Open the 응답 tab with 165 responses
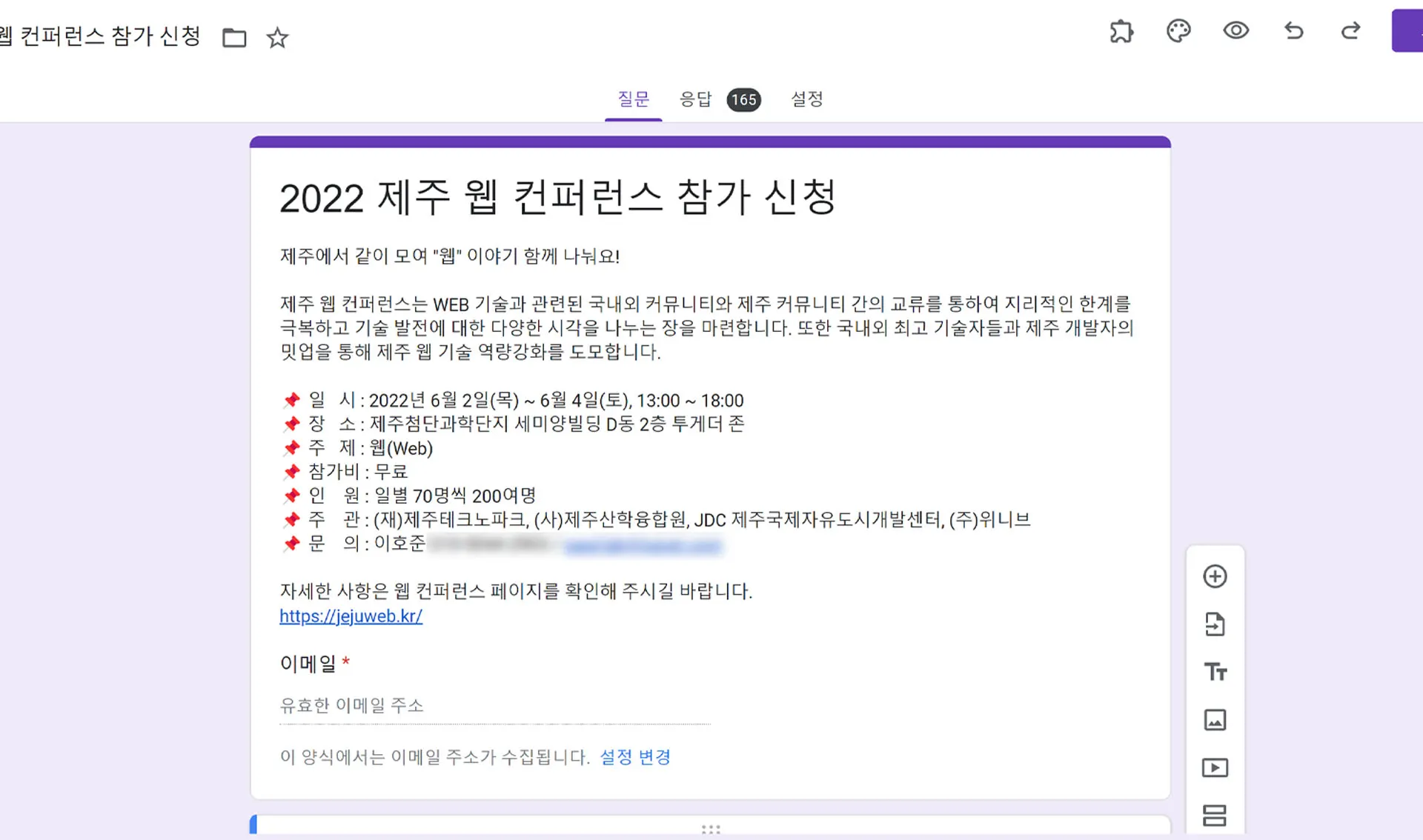This screenshot has height=840, width=1423. pyautogui.click(x=719, y=99)
